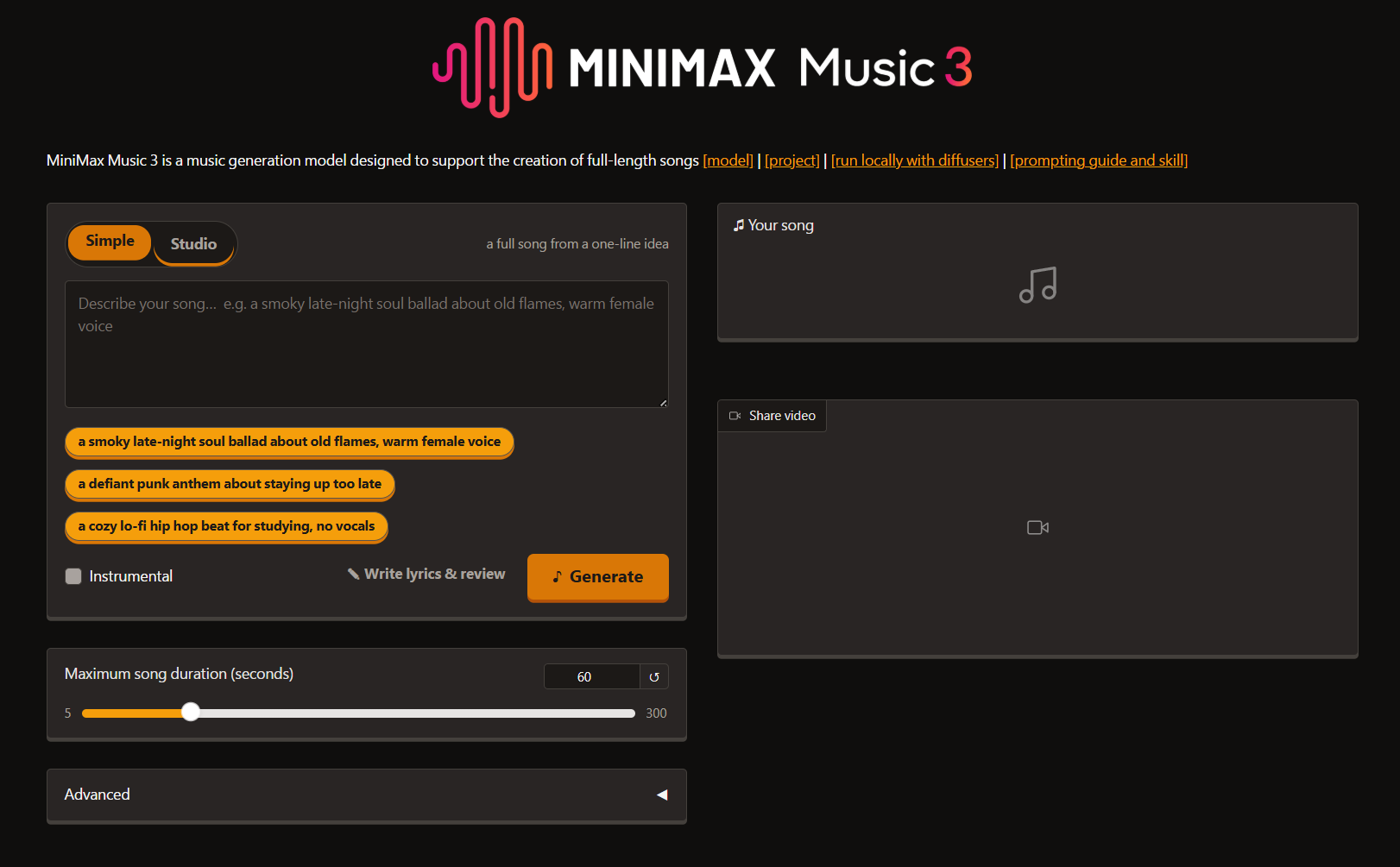Enable the Instrumental checkbox
1400x867 pixels.
click(x=73, y=576)
